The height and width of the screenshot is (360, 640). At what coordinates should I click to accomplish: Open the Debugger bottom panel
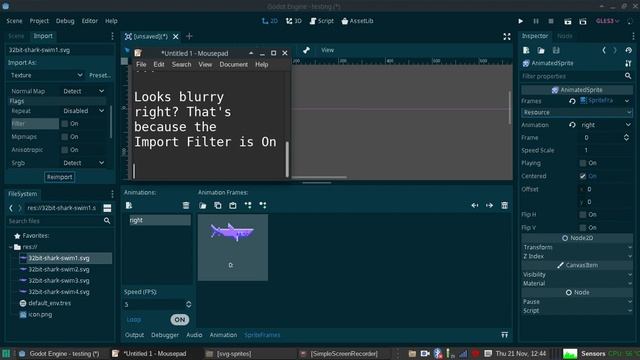[165, 335]
